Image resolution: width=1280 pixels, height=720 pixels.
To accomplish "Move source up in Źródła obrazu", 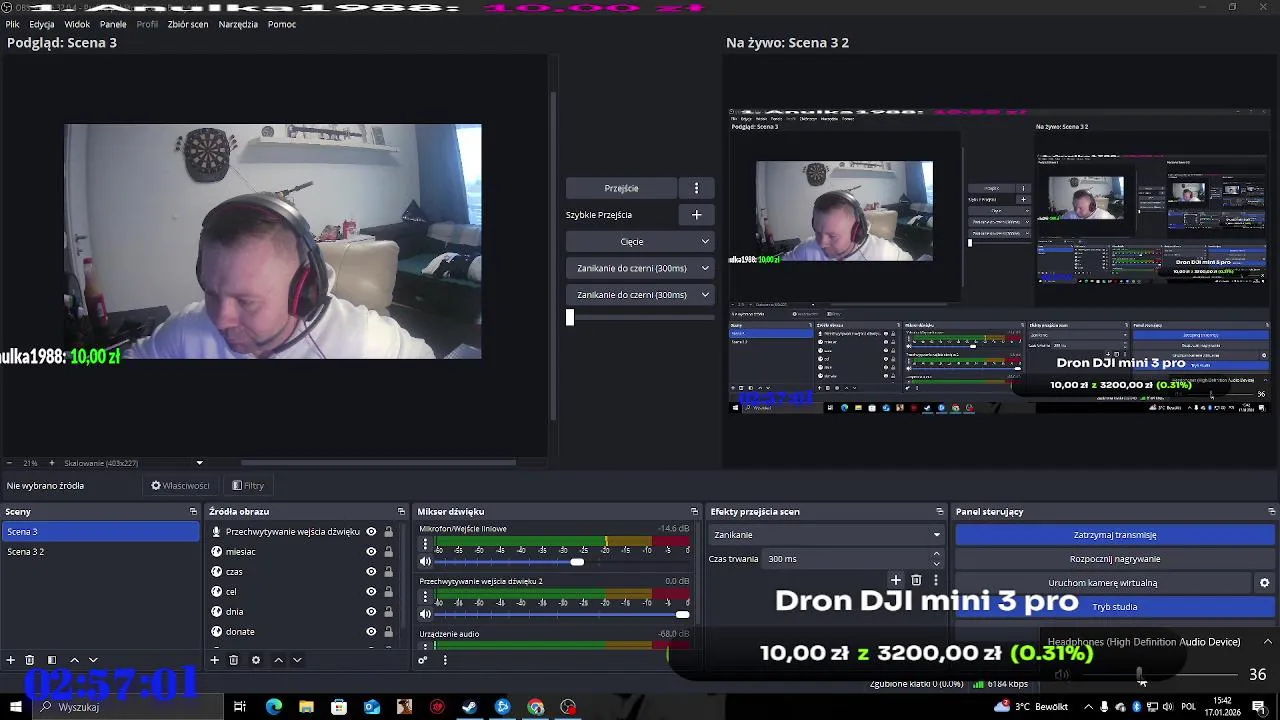I will tap(278, 660).
